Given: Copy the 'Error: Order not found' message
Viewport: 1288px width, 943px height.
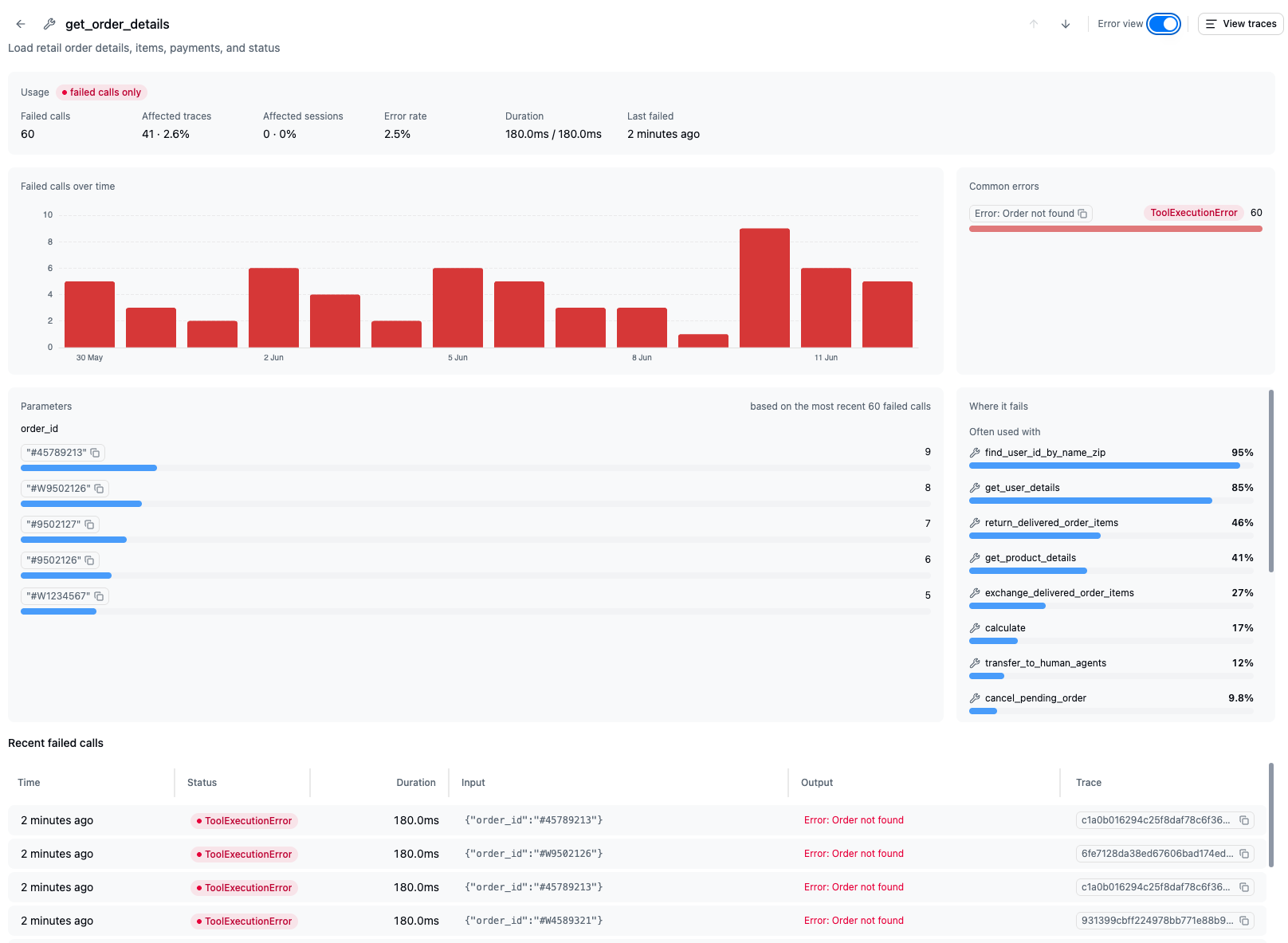Looking at the screenshot, I should [1082, 214].
